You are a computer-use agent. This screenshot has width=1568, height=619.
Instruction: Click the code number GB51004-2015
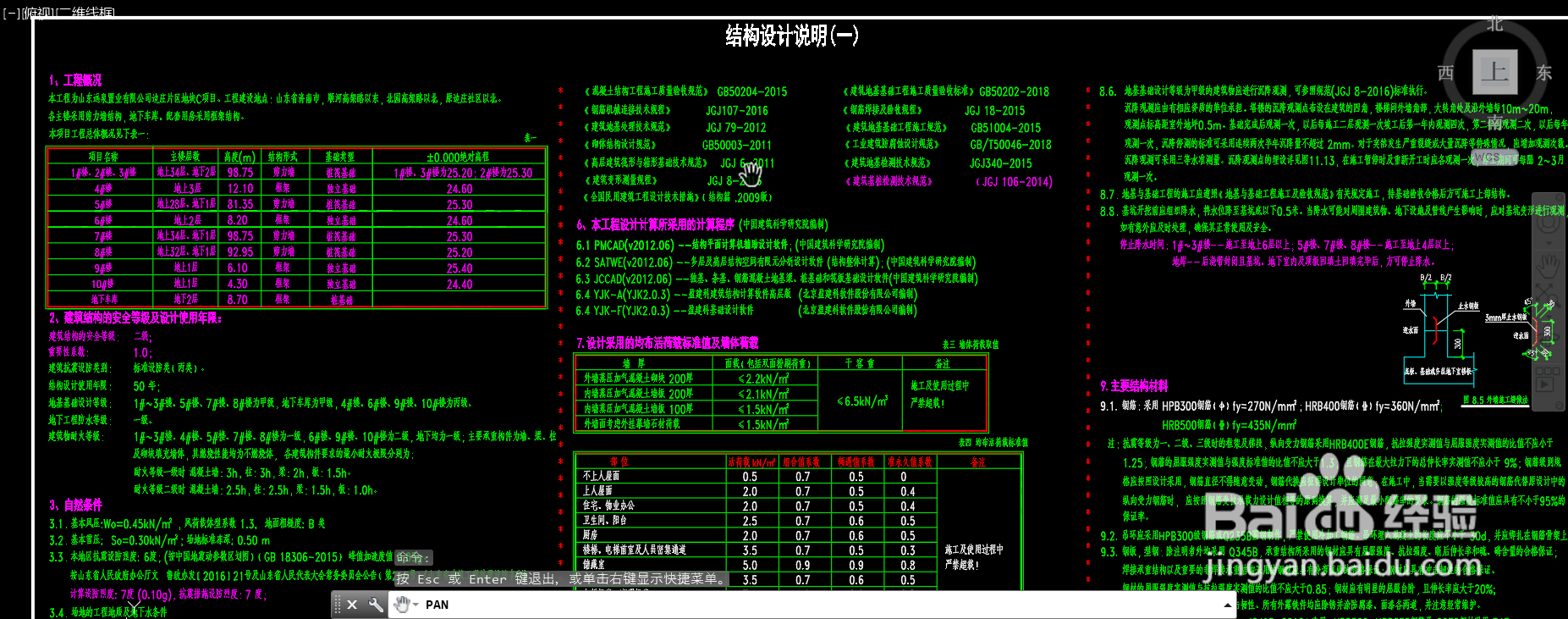(1005, 128)
